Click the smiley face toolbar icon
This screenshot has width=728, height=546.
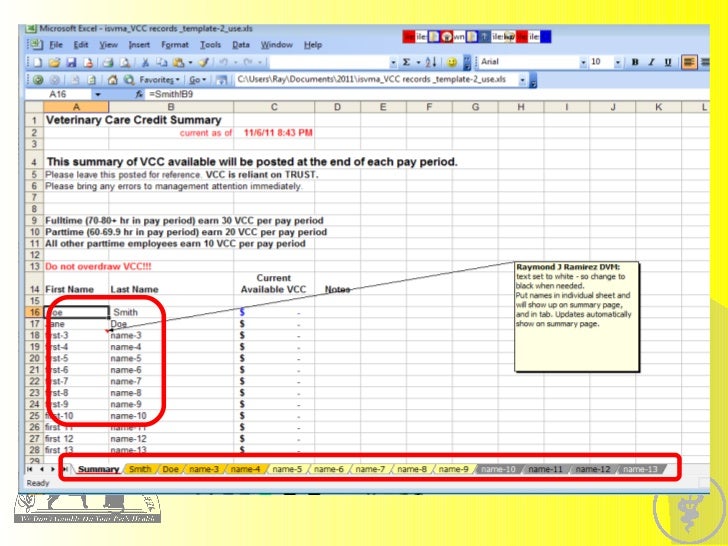point(451,62)
